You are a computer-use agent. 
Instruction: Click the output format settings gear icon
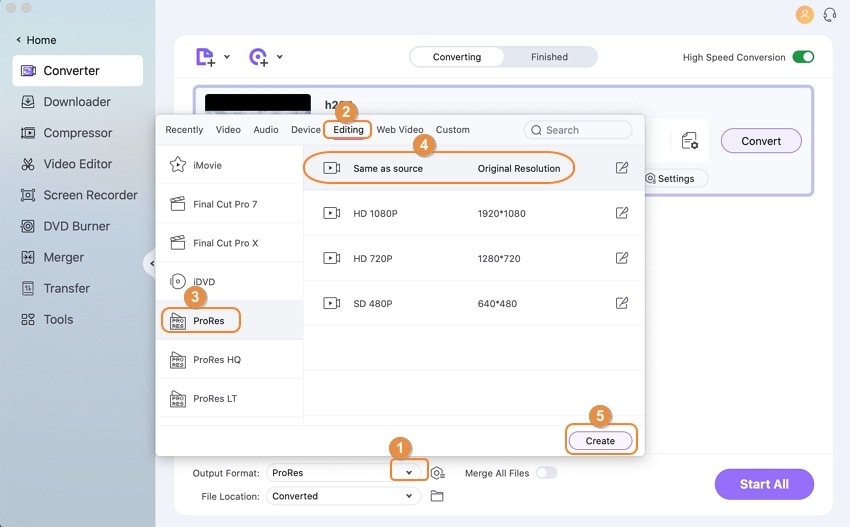click(437, 473)
